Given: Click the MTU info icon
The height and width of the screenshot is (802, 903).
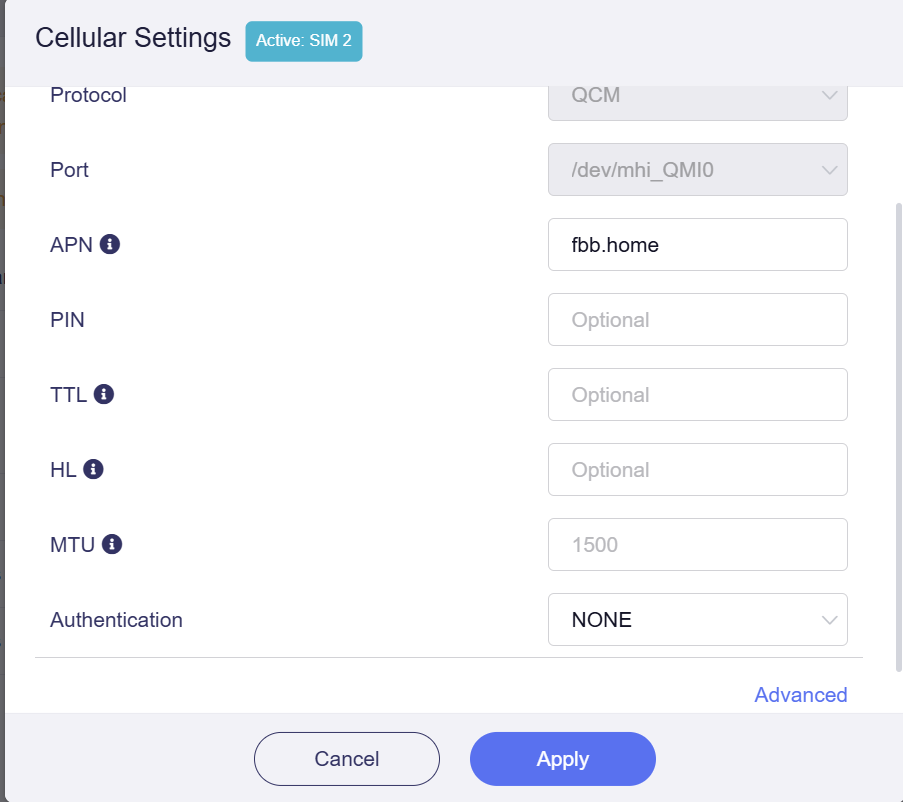Looking at the screenshot, I should tap(112, 544).
